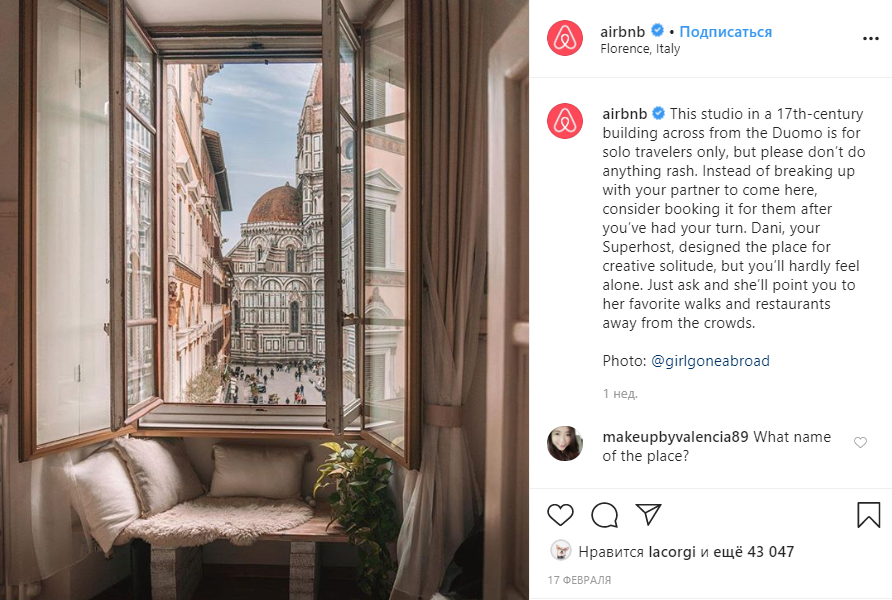Open @girlgoneabroad photo credit link
Screen dimensions: 892x600
pyautogui.click(x=710, y=361)
